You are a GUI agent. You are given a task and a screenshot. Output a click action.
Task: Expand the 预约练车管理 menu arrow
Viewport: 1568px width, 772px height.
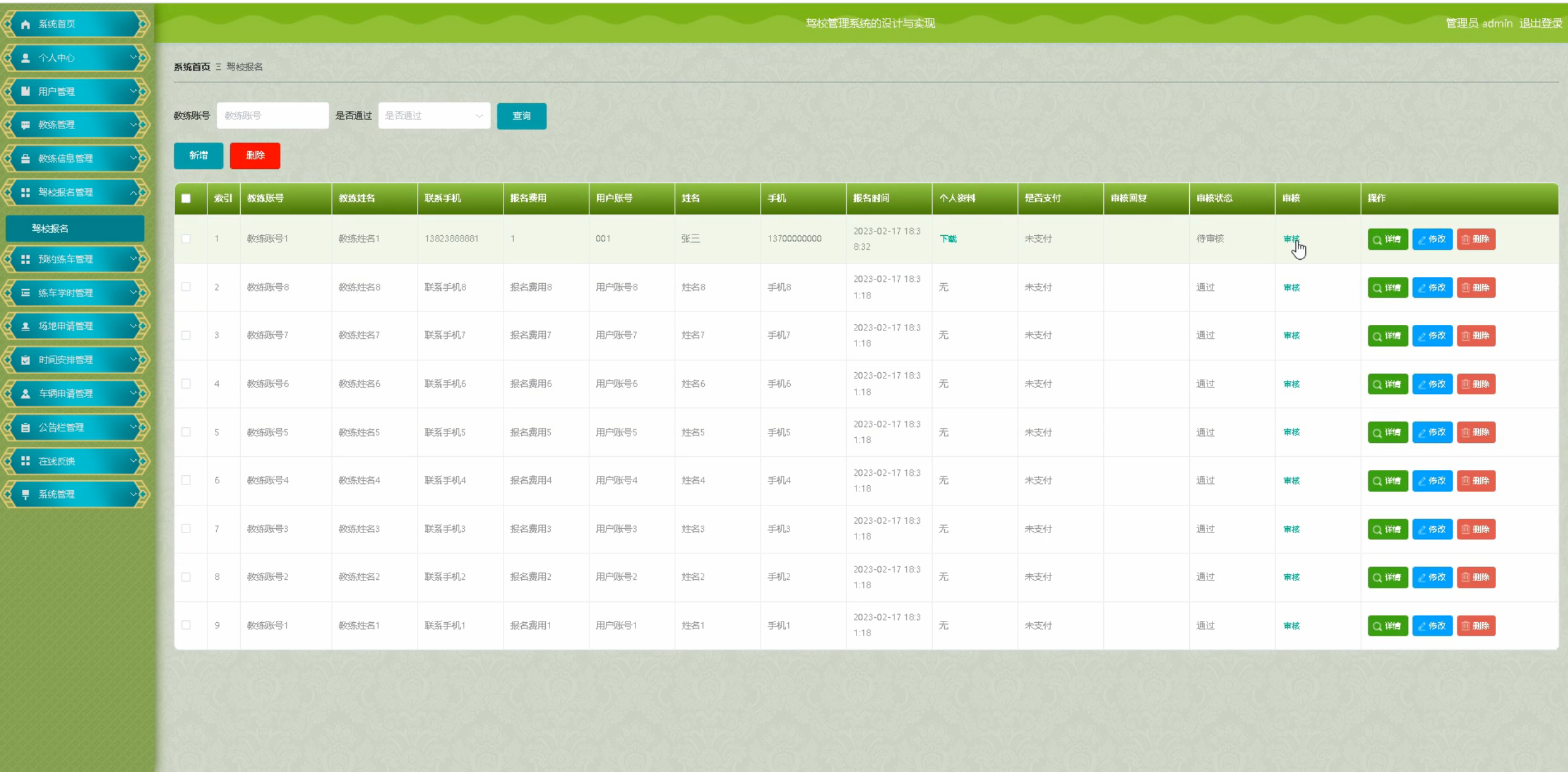click(x=133, y=259)
